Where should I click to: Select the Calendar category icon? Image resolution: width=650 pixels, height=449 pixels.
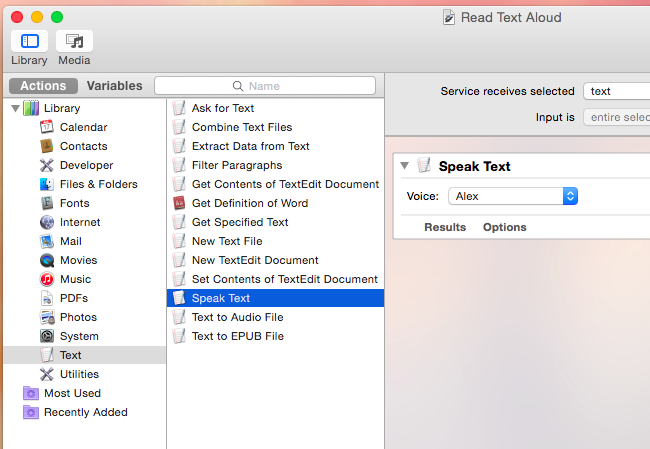point(47,127)
